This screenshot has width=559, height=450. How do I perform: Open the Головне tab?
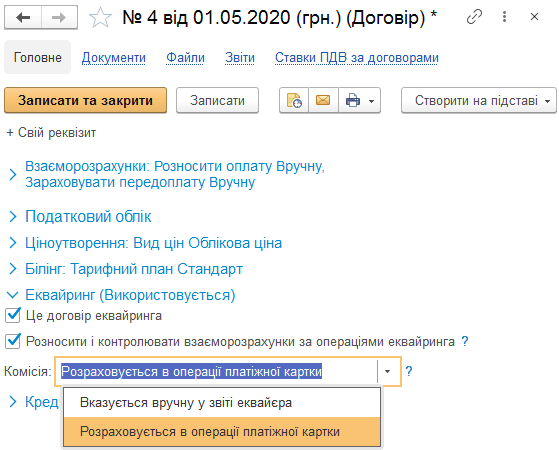37,57
